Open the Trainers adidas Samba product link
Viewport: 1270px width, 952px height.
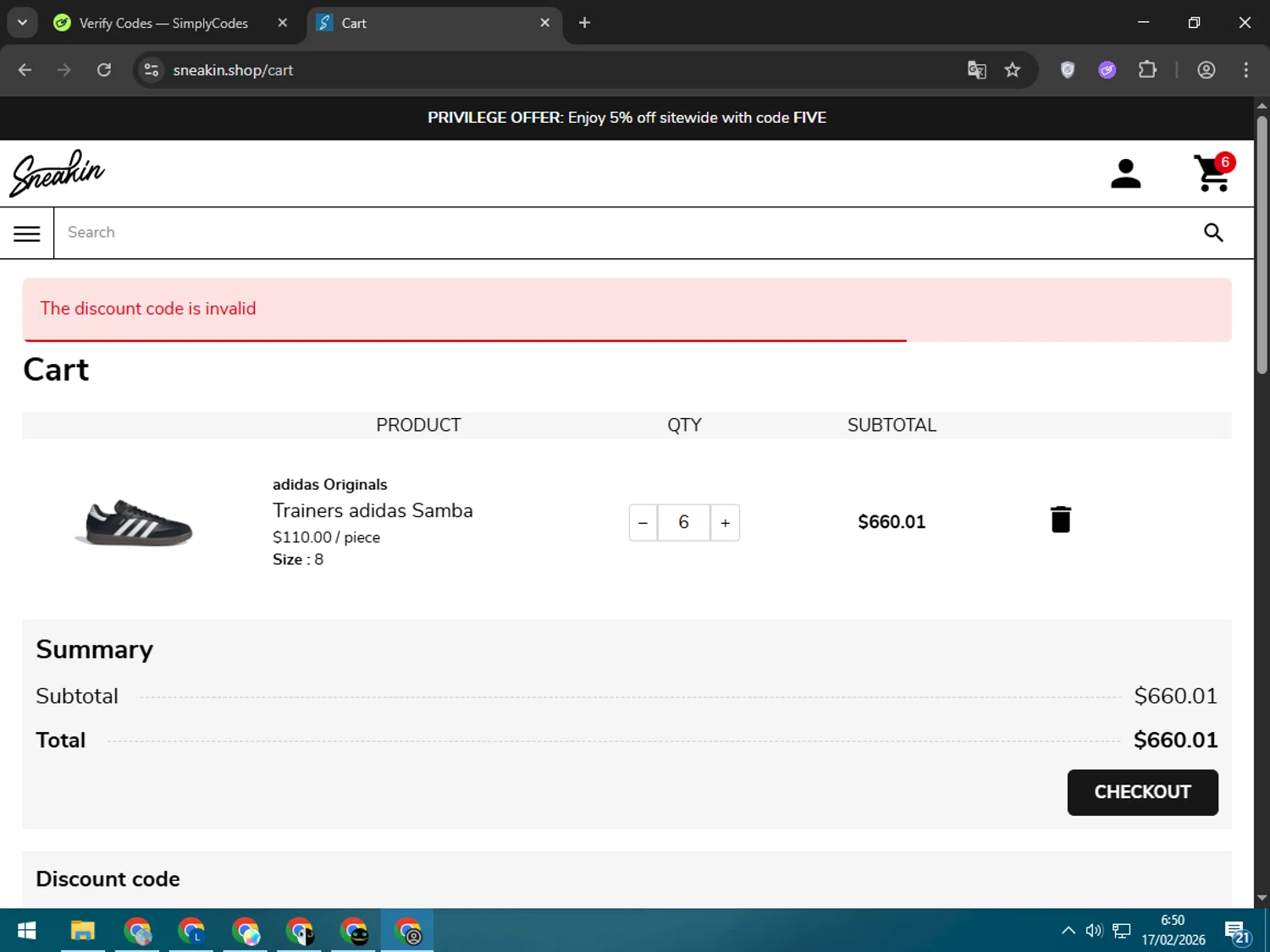(373, 511)
